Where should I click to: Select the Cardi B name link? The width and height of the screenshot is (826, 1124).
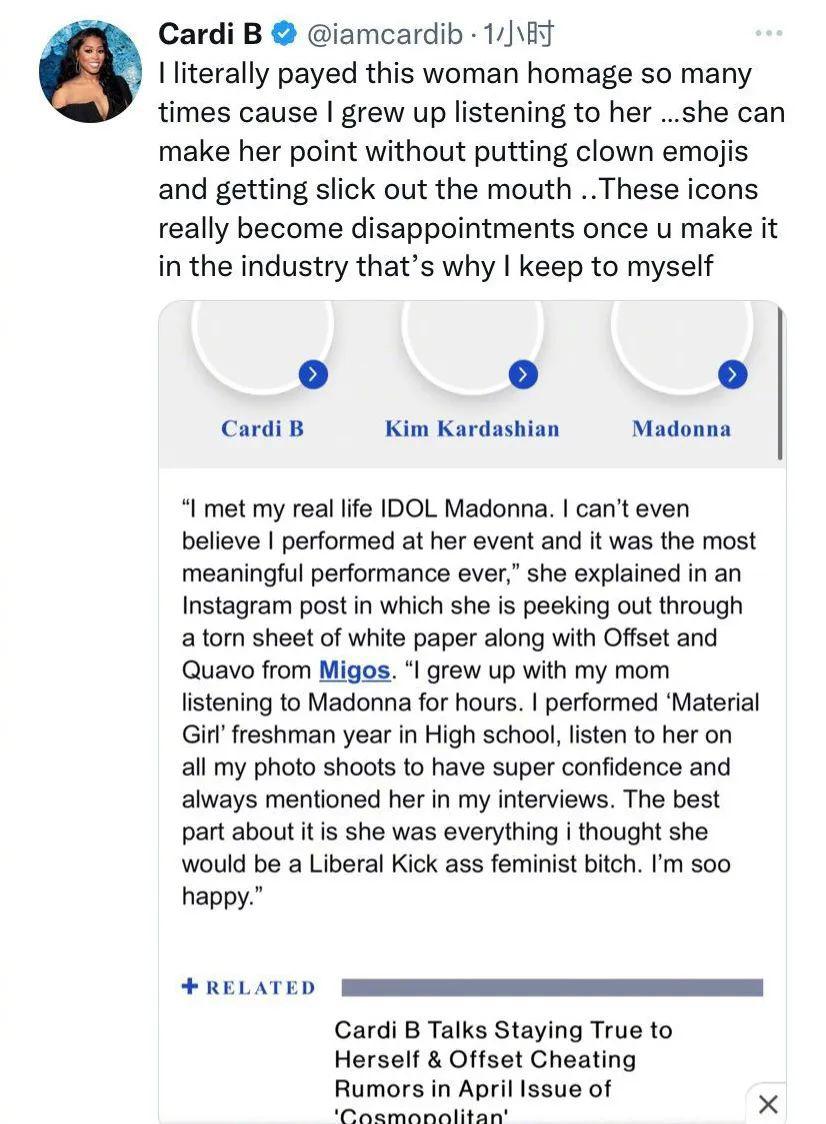(x=262, y=429)
